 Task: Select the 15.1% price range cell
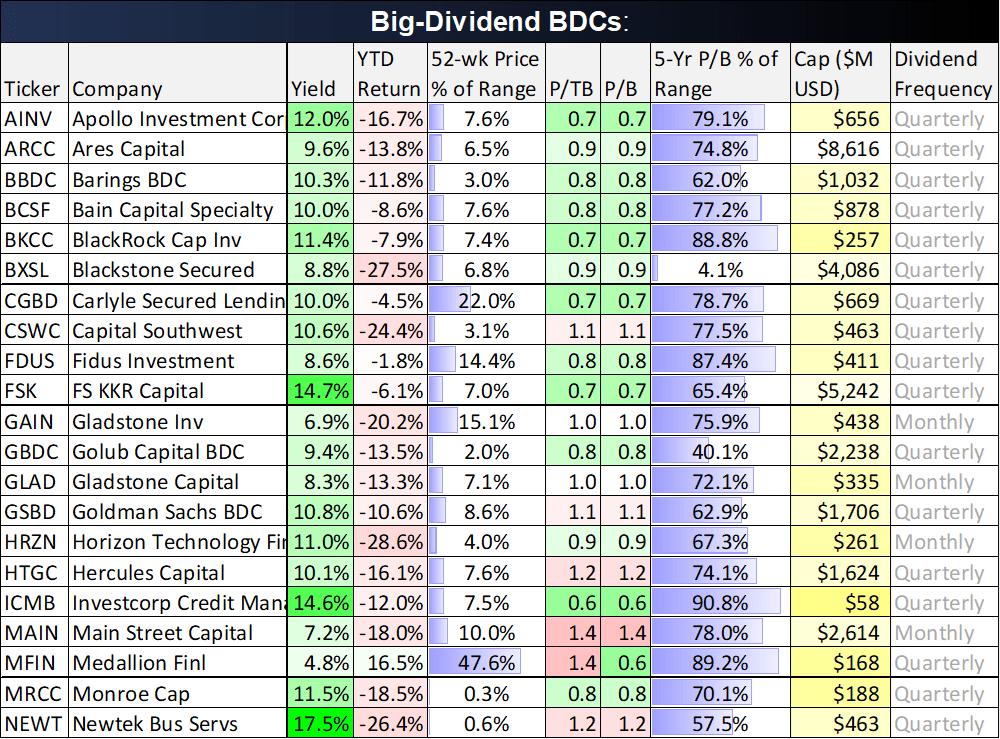tap(487, 421)
